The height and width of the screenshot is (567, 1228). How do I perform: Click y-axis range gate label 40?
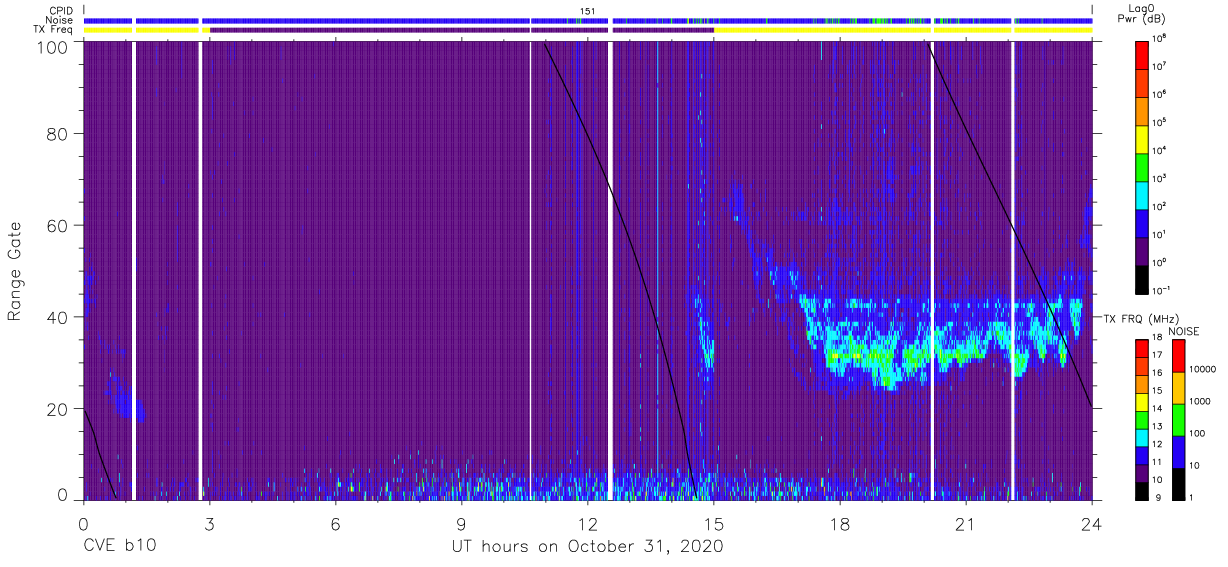[x=59, y=317]
